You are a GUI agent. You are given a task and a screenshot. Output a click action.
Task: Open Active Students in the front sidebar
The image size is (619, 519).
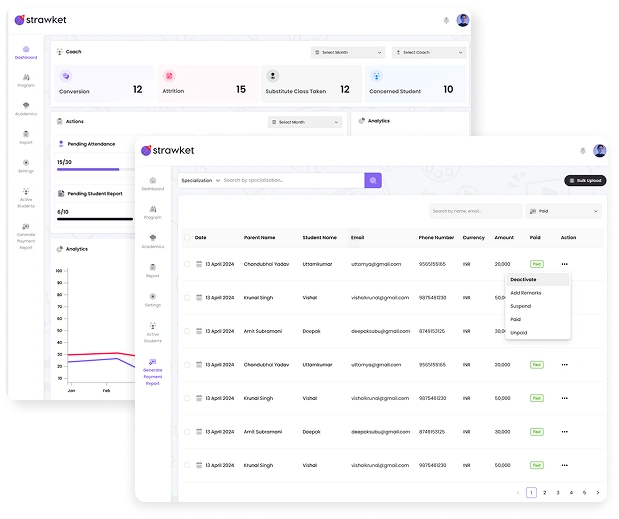pos(153,333)
